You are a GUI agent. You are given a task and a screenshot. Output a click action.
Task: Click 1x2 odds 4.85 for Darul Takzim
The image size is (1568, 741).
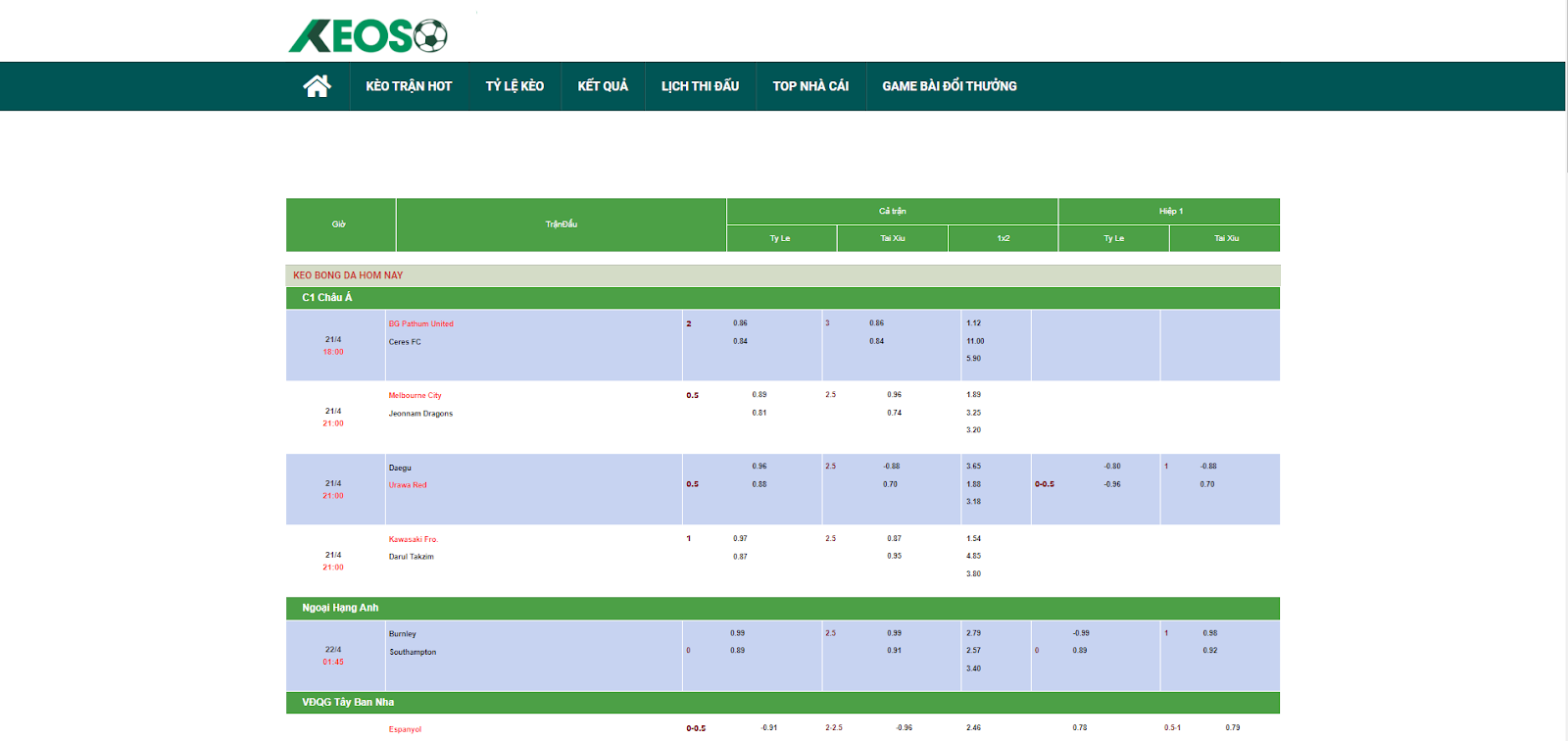973,556
